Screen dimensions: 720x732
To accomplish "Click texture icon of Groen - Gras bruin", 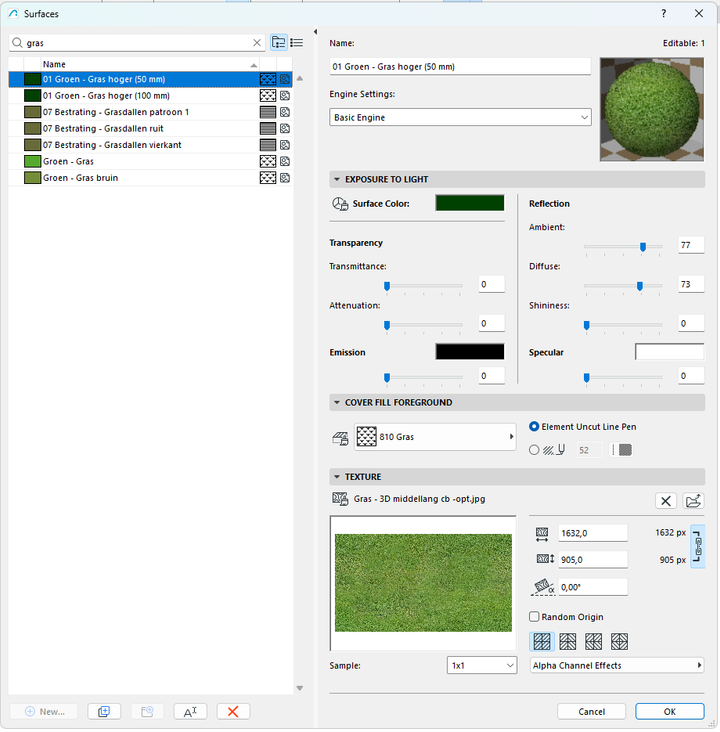I will [x=285, y=178].
